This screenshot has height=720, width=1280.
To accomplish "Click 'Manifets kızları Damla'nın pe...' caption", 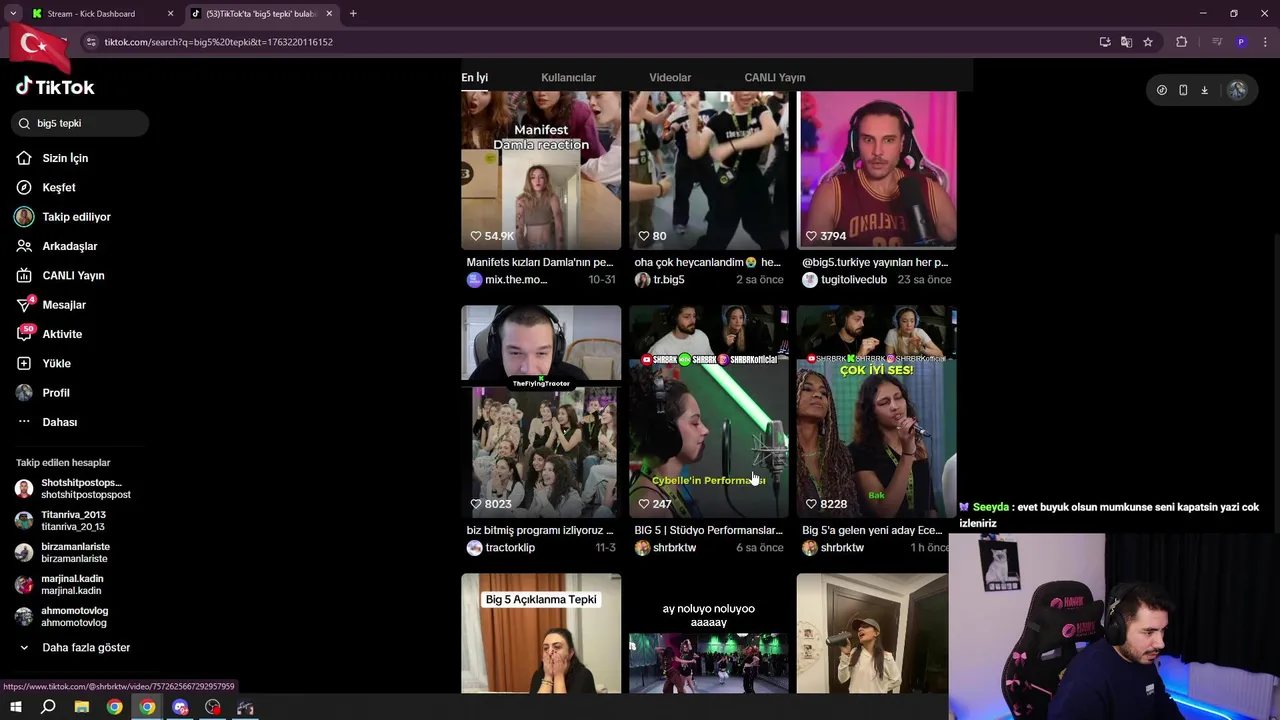I will (x=540, y=262).
